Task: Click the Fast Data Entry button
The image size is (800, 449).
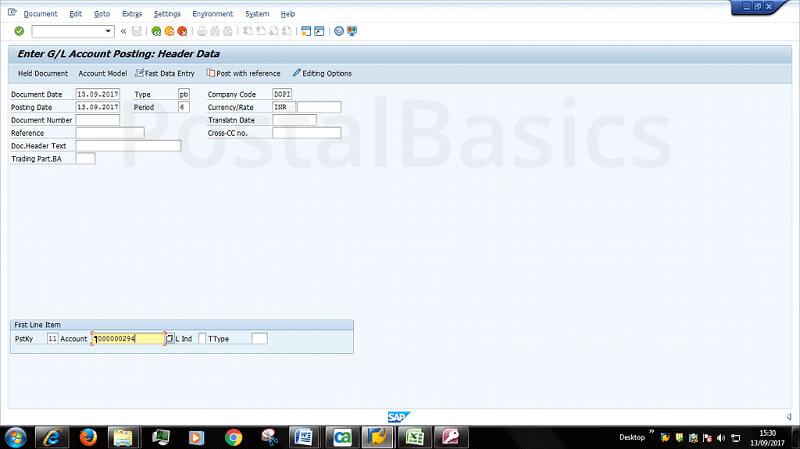Action: 165,73
